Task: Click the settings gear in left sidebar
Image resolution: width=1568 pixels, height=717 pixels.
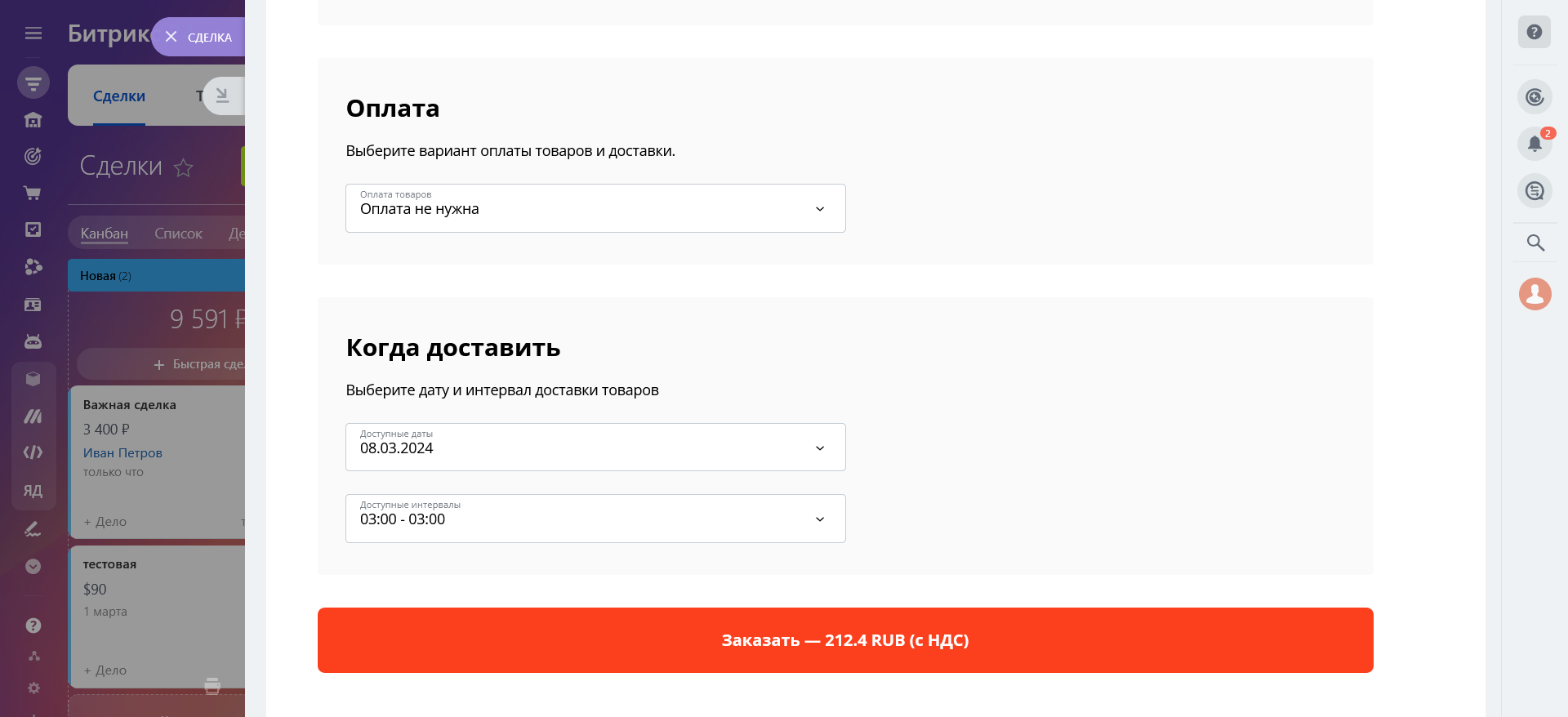Action: (33, 688)
